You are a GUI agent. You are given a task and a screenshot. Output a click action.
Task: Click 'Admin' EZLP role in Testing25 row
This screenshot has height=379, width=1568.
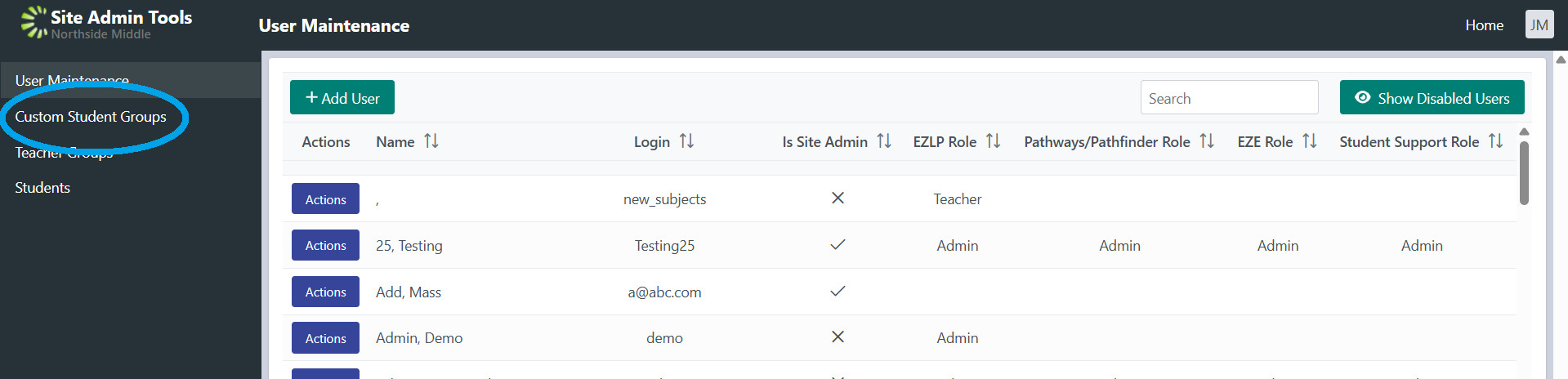958,246
